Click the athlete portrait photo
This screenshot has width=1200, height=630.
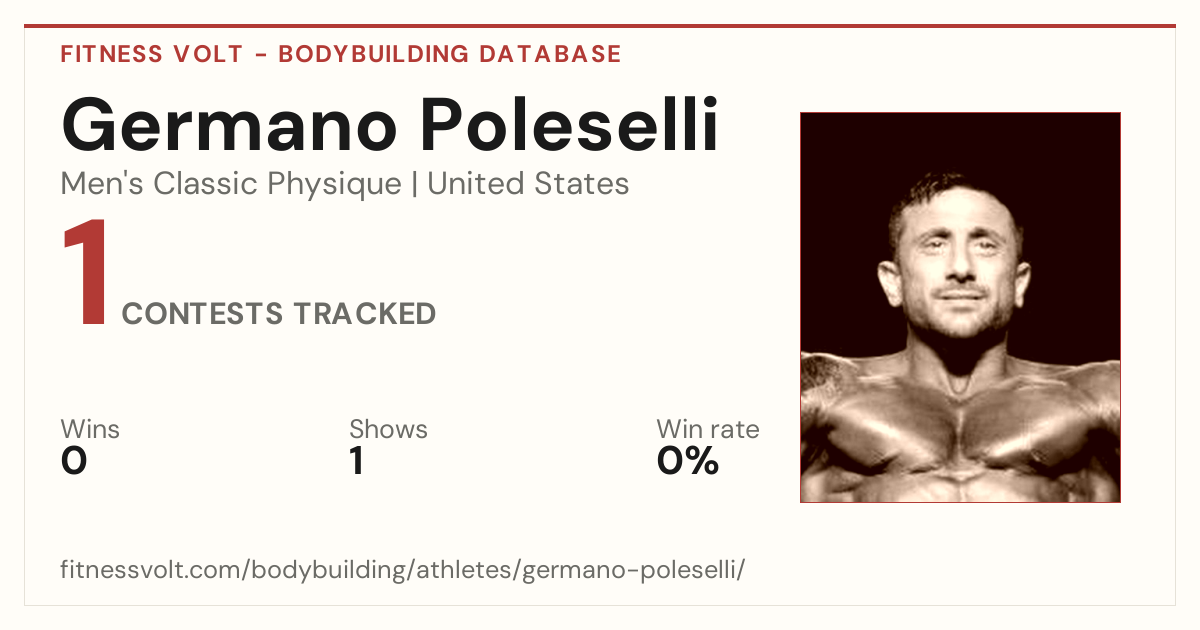tap(960, 307)
